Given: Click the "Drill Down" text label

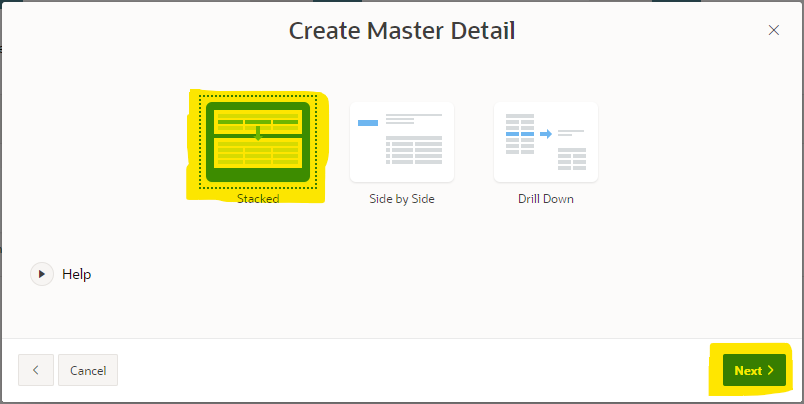Looking at the screenshot, I should [x=545, y=199].
